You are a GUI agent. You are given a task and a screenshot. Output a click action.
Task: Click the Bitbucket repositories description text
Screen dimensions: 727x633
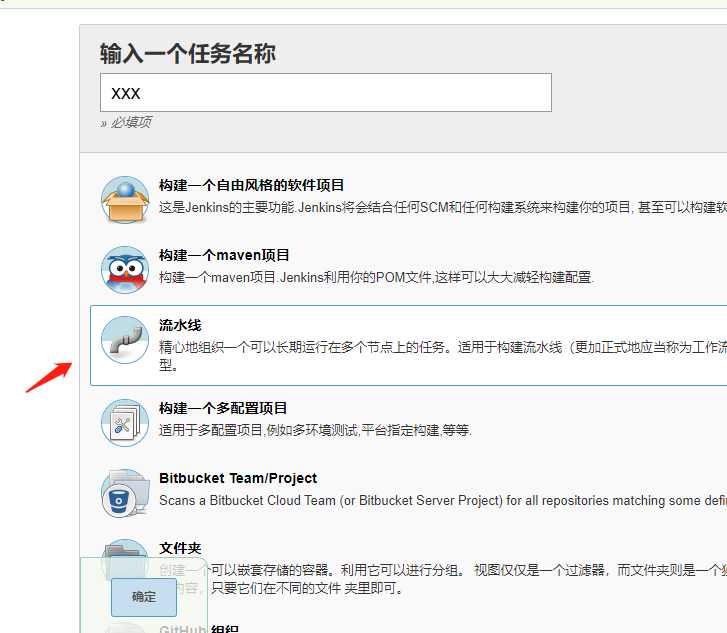pos(443,500)
